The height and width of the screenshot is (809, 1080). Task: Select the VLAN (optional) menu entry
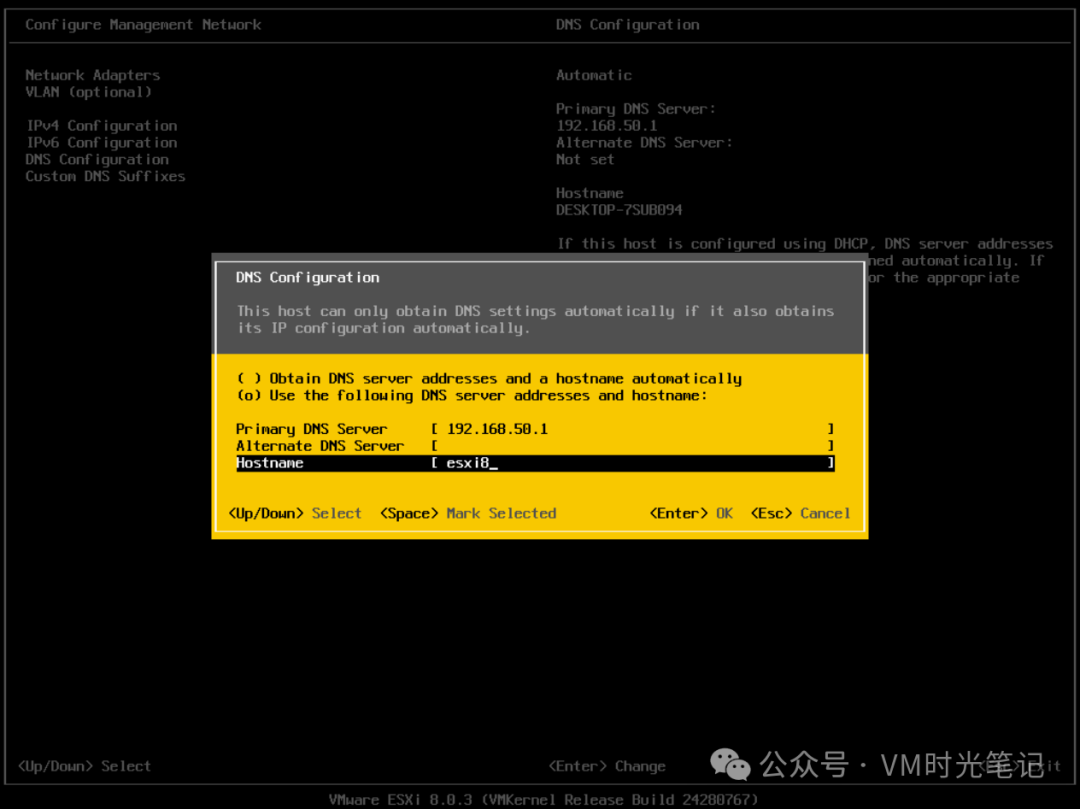coord(88,92)
